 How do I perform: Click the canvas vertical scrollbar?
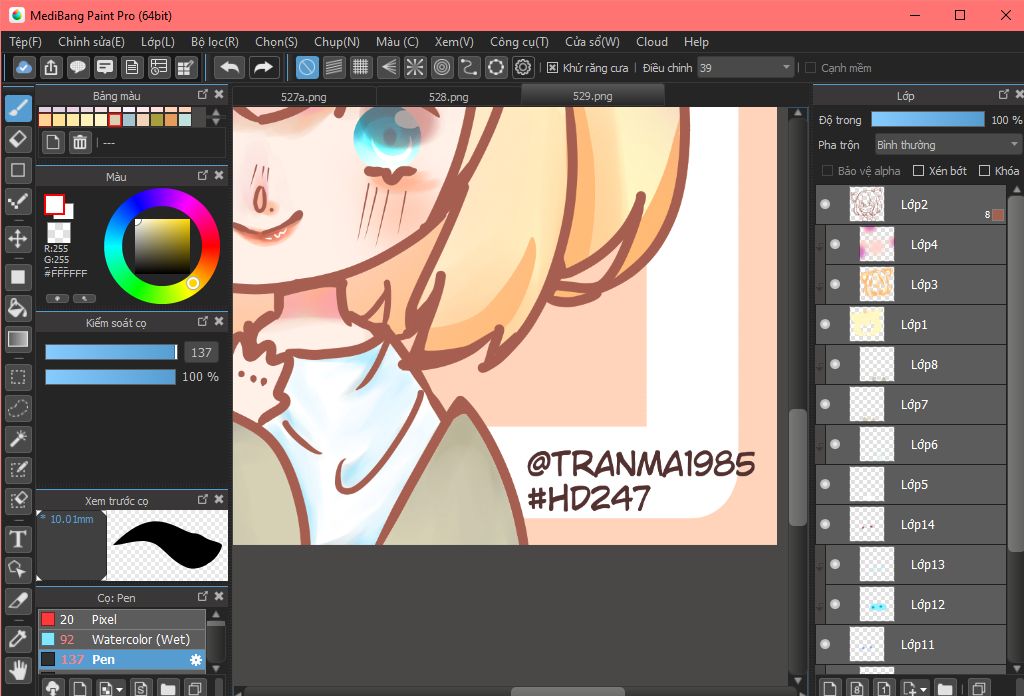797,467
